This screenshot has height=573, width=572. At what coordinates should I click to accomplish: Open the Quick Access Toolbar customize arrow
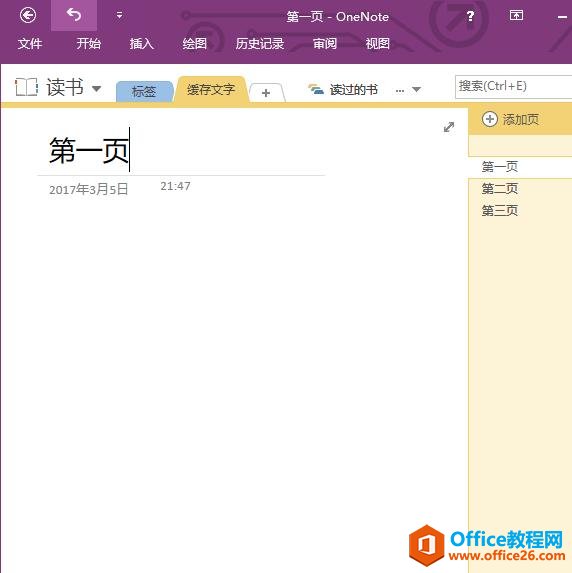[x=119, y=15]
